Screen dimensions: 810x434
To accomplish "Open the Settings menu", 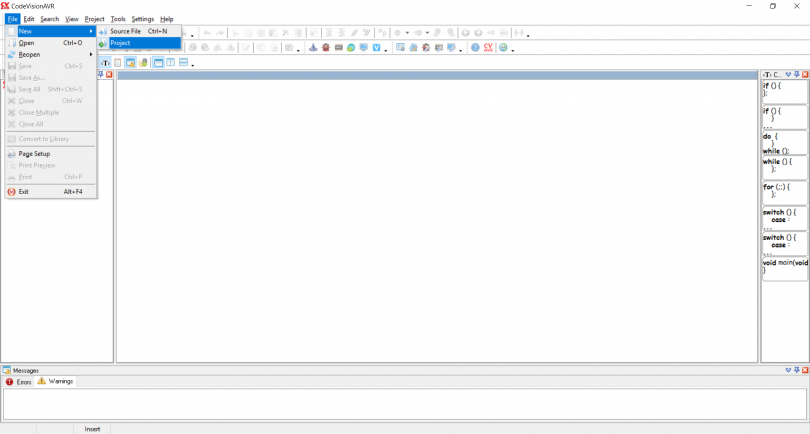I will tap(143, 19).
